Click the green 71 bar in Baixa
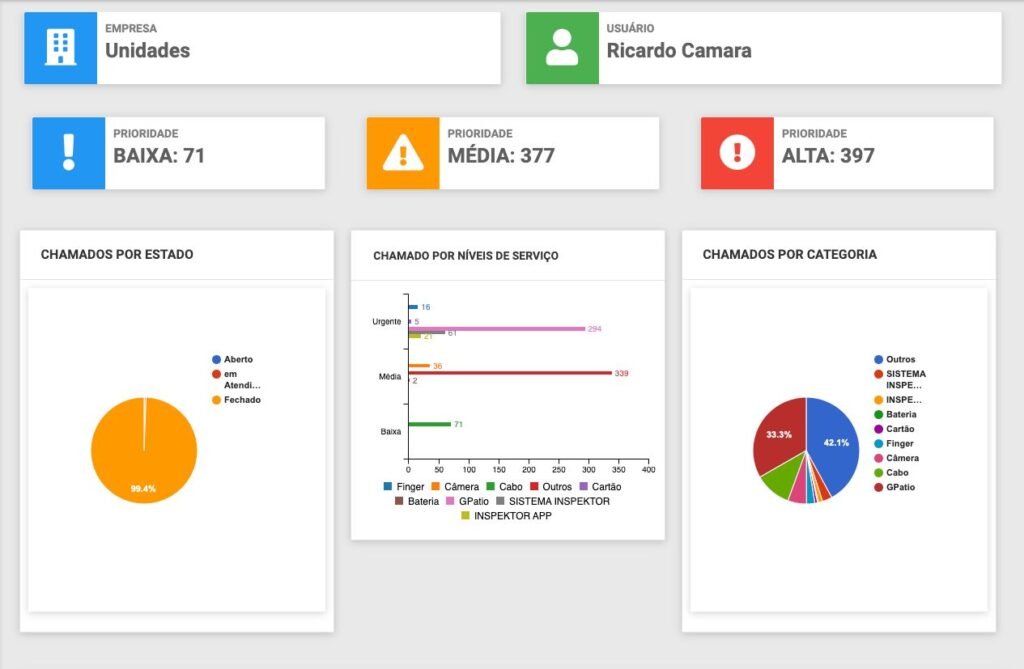This screenshot has width=1024, height=669. pos(429,424)
